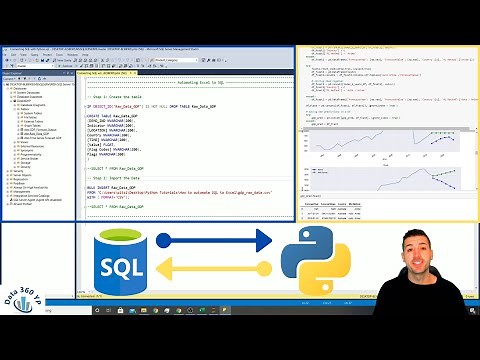Viewport: 480px width, 360px height.
Task: Open the View menu
Action: [x=23, y=55]
